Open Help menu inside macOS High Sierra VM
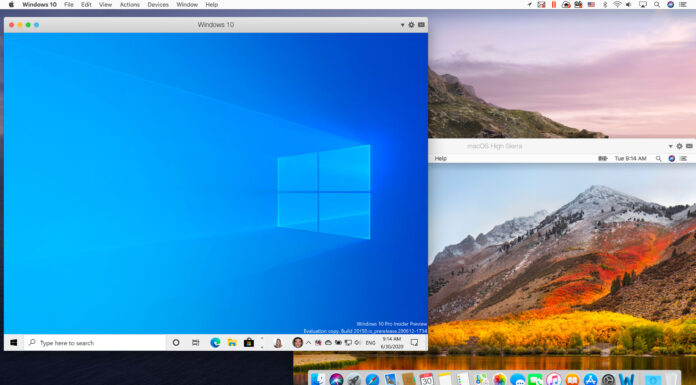The width and height of the screenshot is (696, 385). [440, 159]
